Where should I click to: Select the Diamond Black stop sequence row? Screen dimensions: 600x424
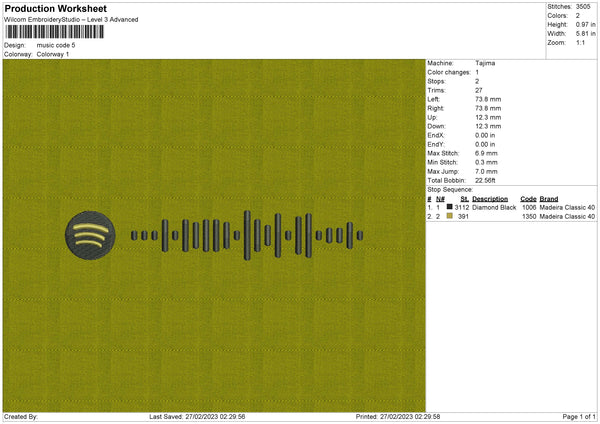511,207
